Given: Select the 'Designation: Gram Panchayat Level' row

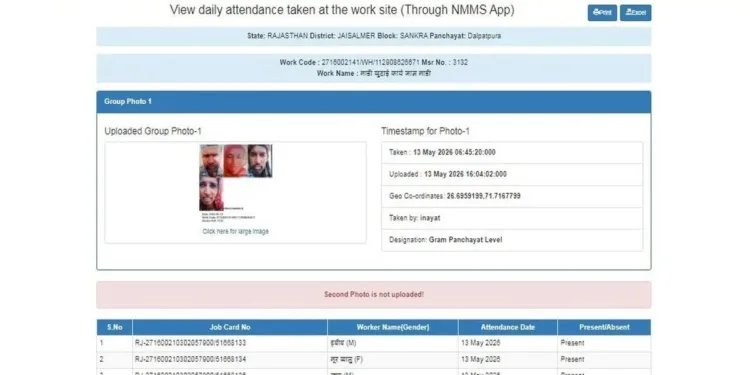Looking at the screenshot, I should [x=512, y=240].
